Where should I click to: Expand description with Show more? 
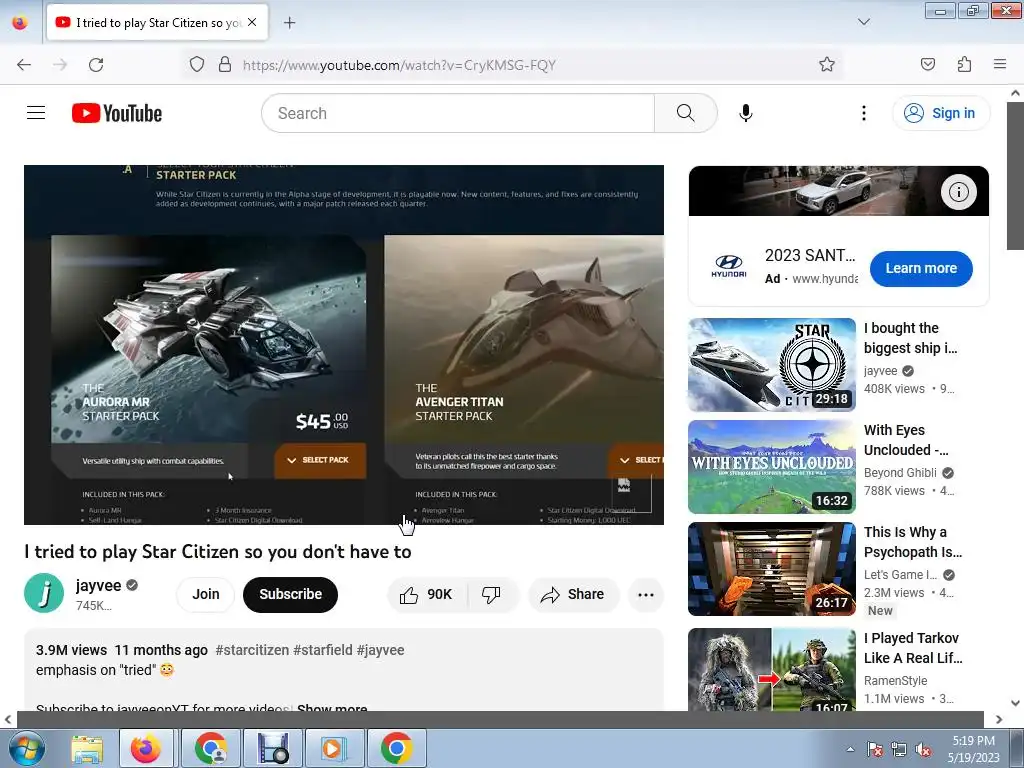tap(332, 708)
